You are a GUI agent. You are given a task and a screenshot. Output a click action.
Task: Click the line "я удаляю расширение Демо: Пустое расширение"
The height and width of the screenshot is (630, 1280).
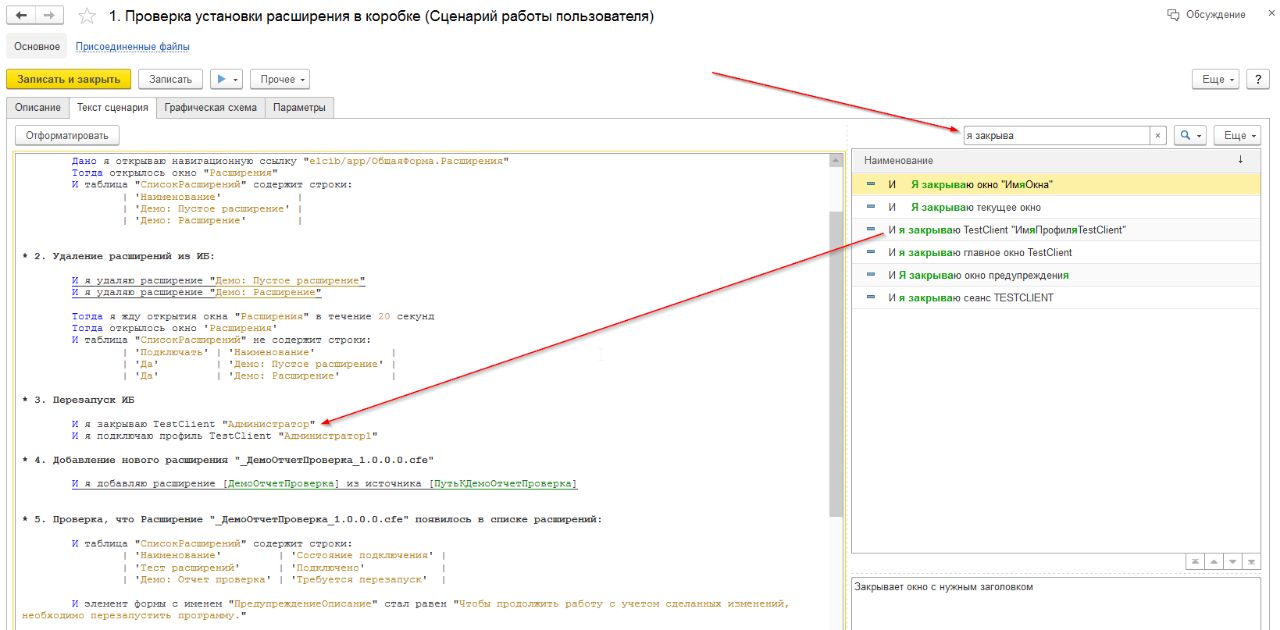(218, 280)
